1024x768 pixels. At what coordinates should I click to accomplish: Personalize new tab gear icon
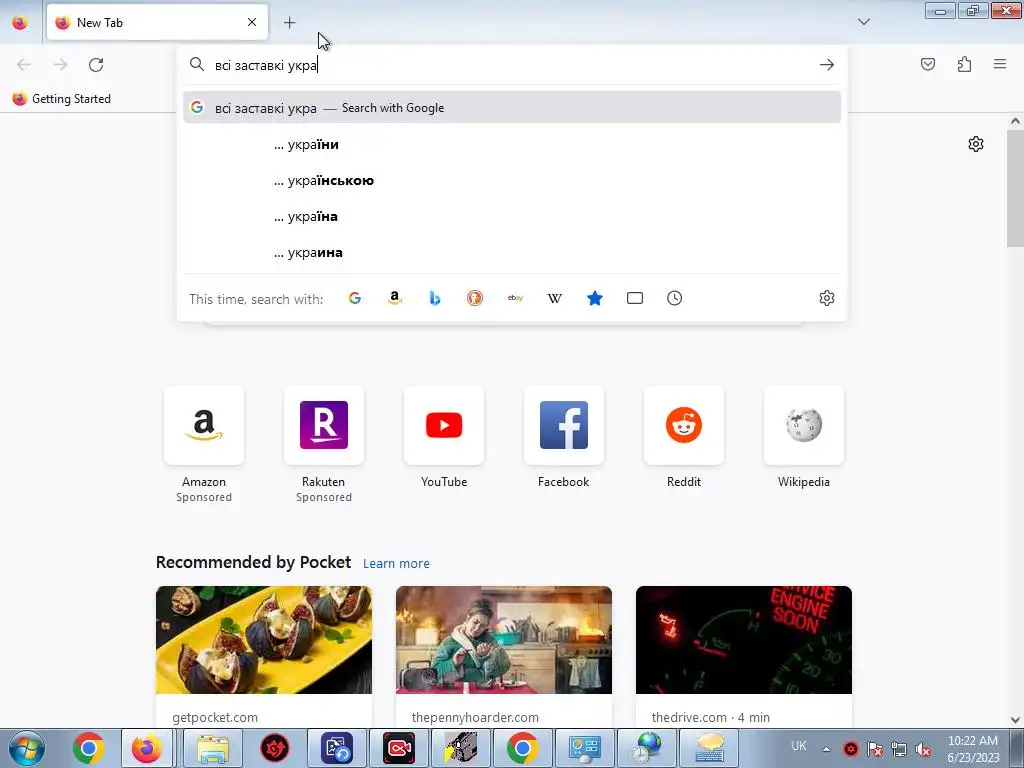[x=976, y=144]
